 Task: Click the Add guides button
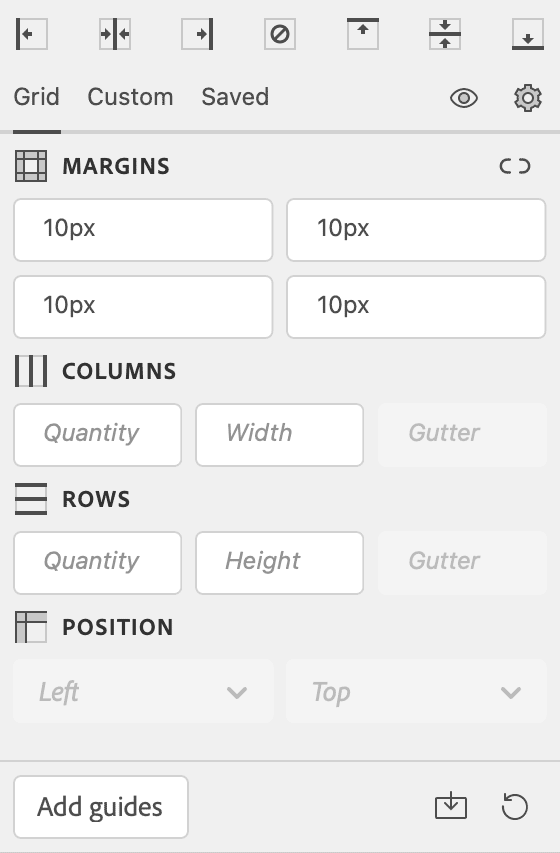101,807
